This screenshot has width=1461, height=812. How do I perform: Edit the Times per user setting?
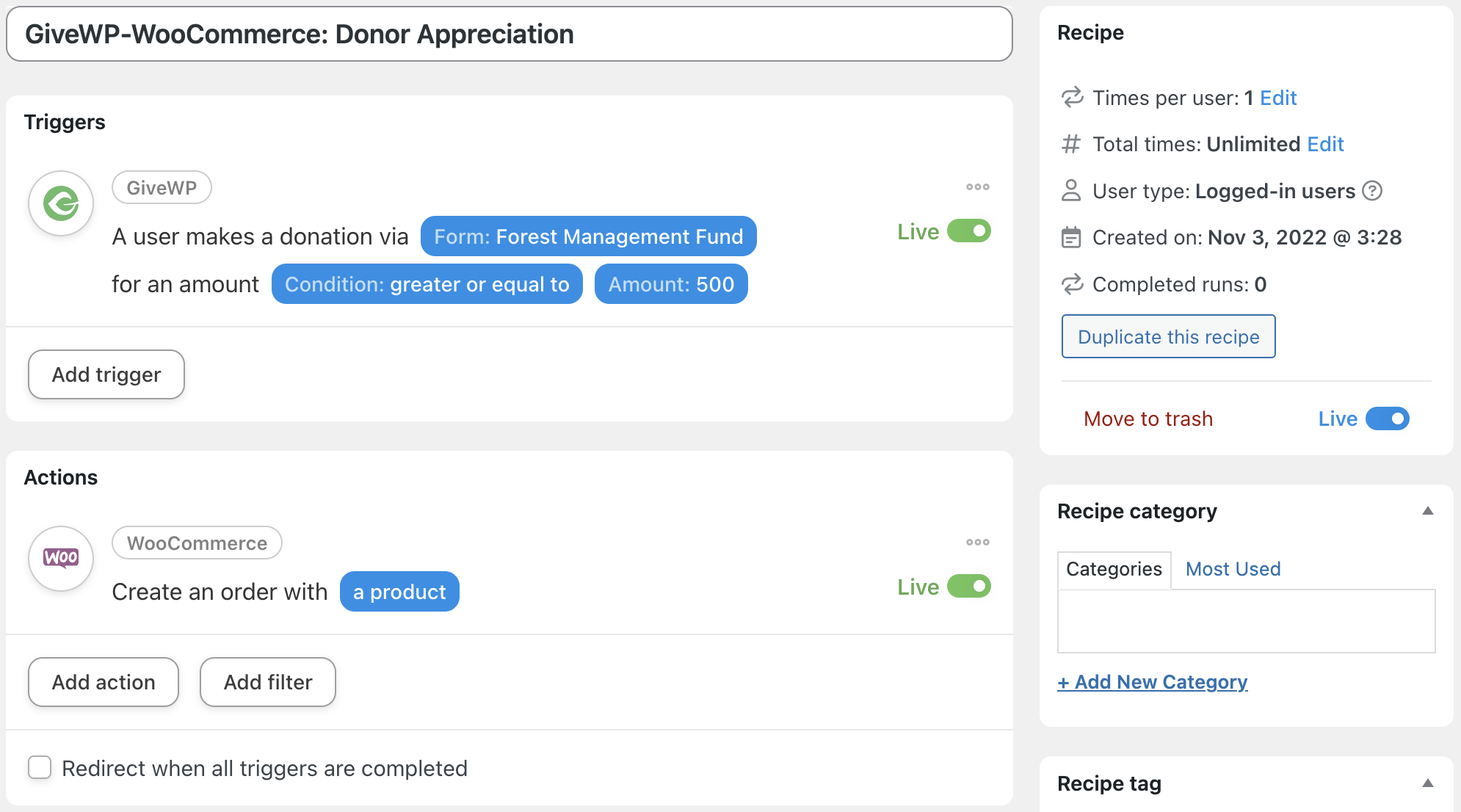tap(1278, 98)
